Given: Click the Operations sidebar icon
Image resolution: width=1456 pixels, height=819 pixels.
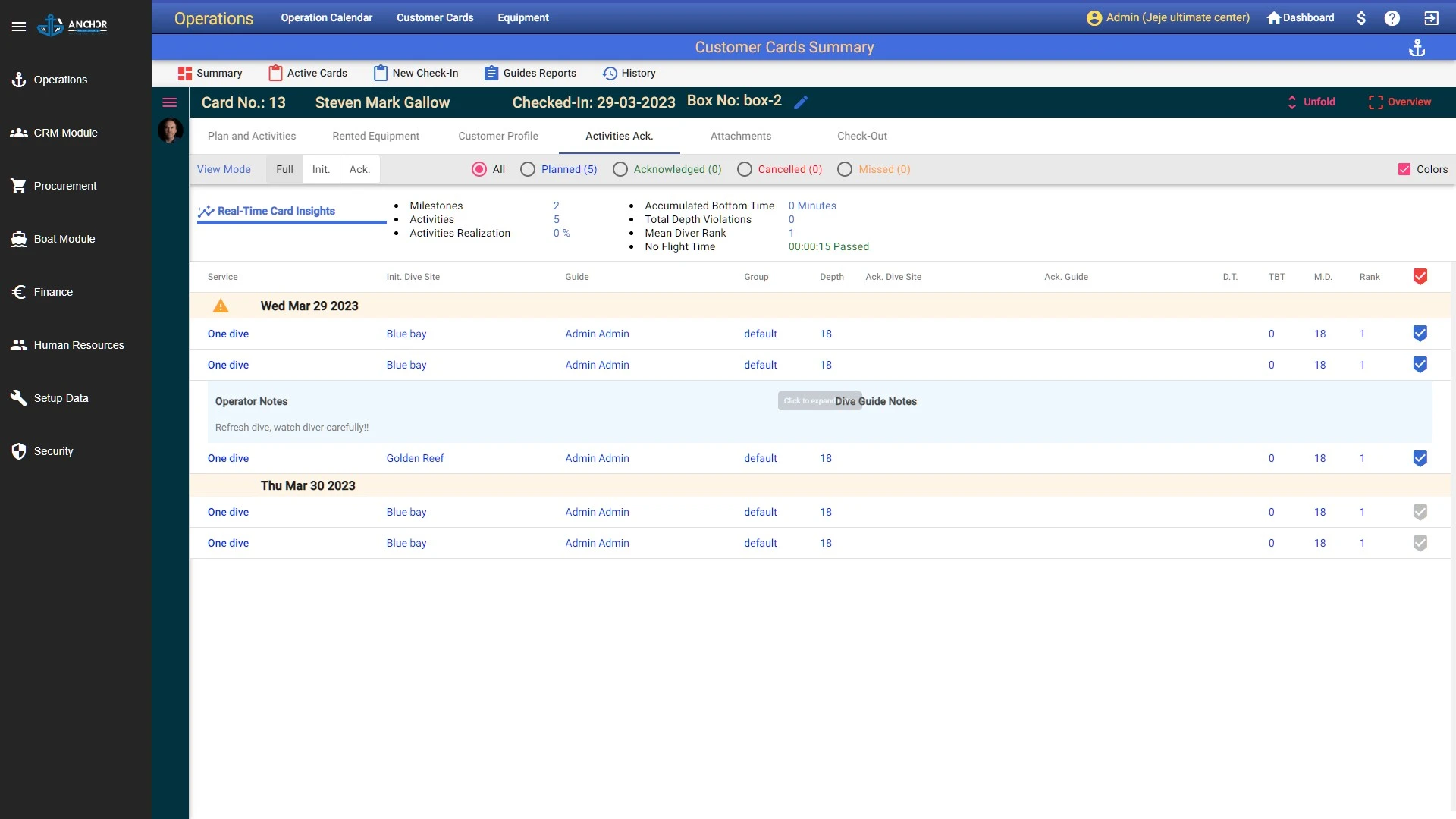Looking at the screenshot, I should (19, 79).
